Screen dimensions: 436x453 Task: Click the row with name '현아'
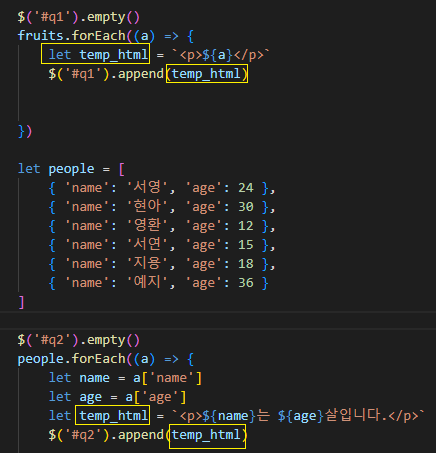click(162, 207)
